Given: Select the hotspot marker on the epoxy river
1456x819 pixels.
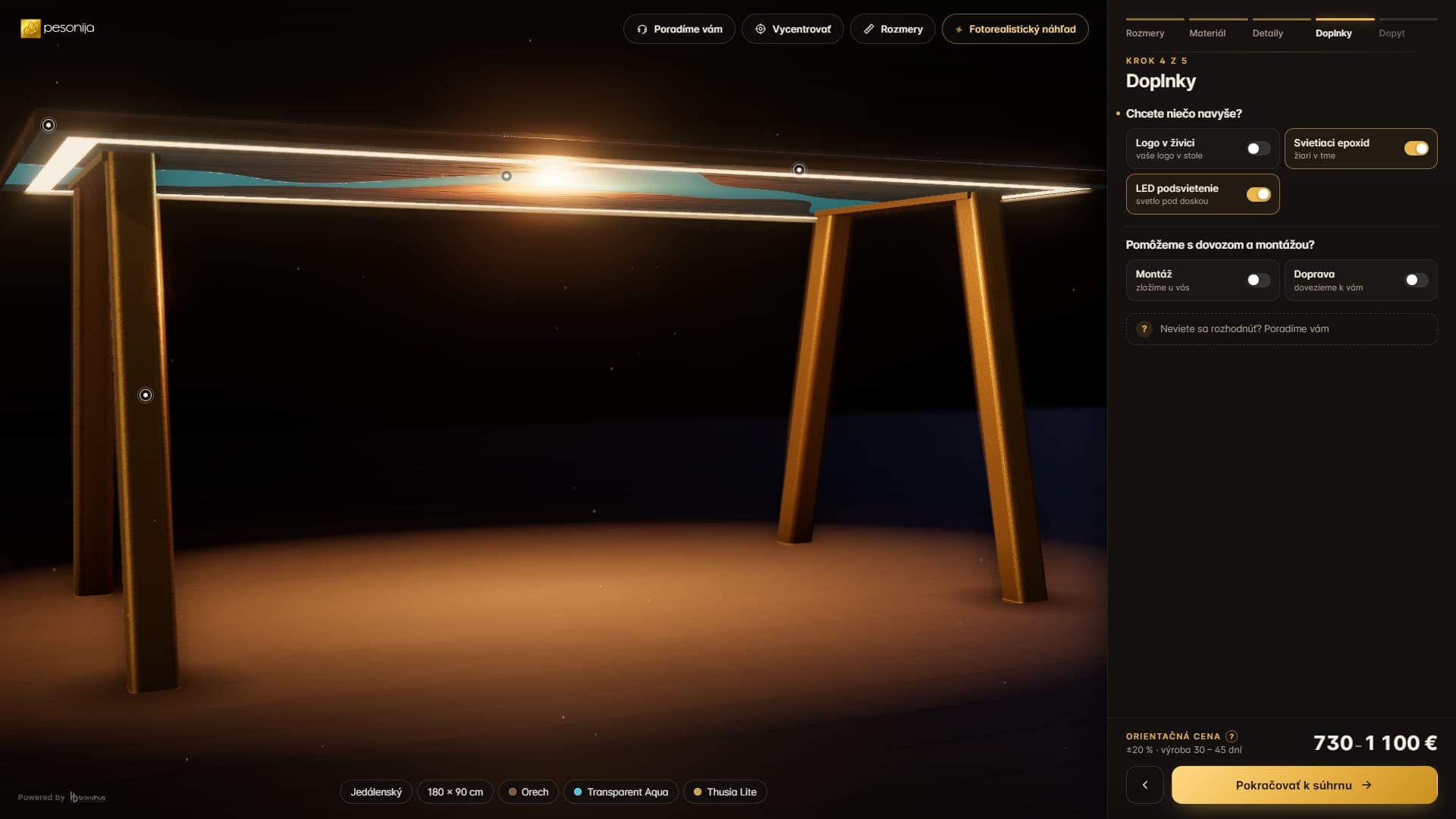Looking at the screenshot, I should coord(507,176).
